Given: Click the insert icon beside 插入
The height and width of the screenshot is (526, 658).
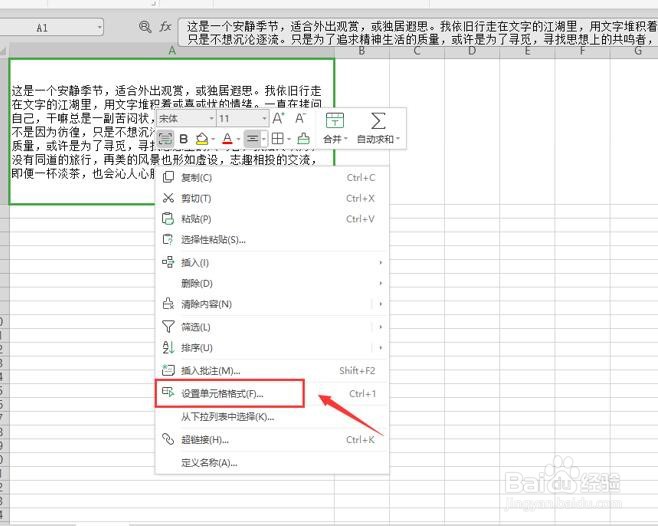Looking at the screenshot, I should tap(168, 262).
